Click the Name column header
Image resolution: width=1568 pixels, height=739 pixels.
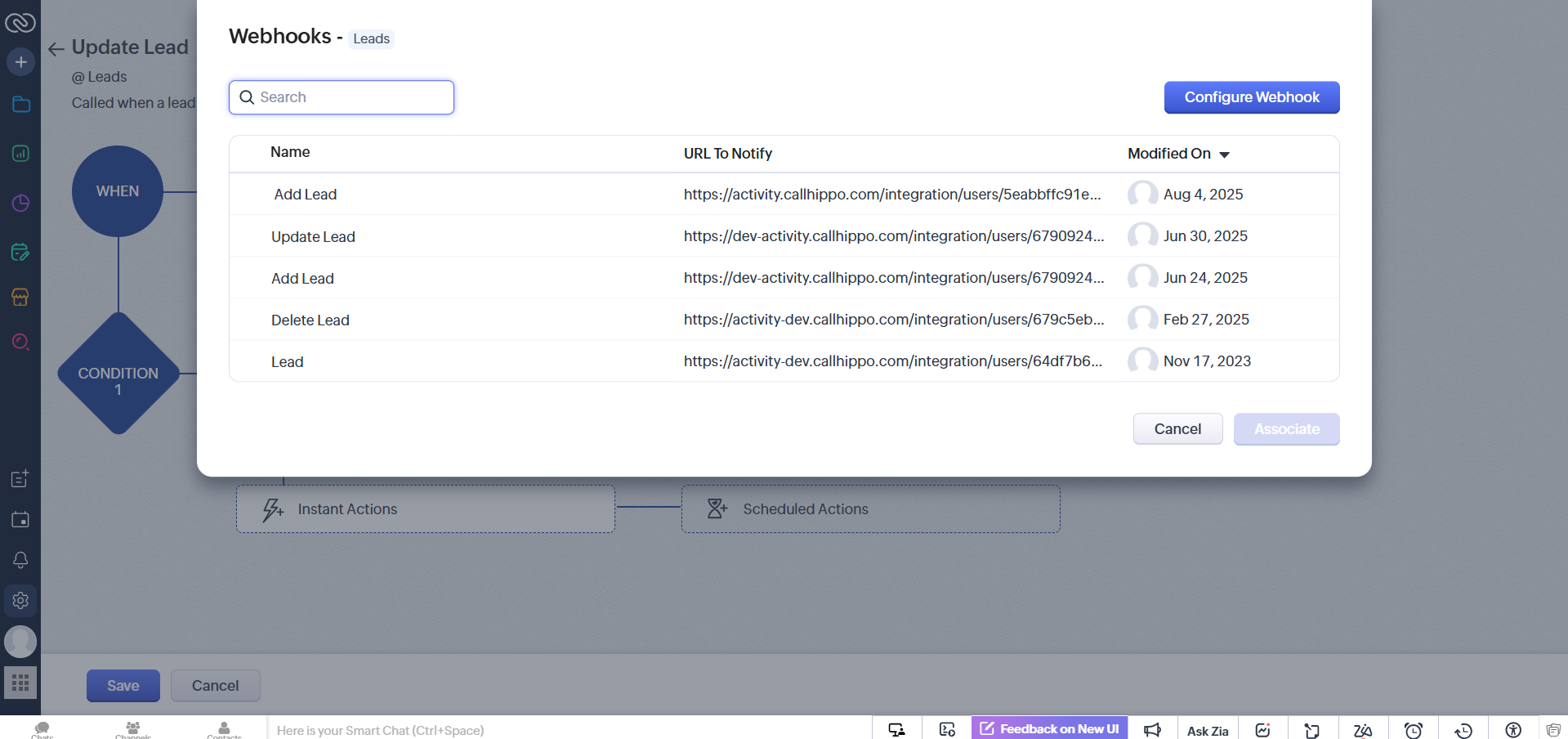pos(290,152)
